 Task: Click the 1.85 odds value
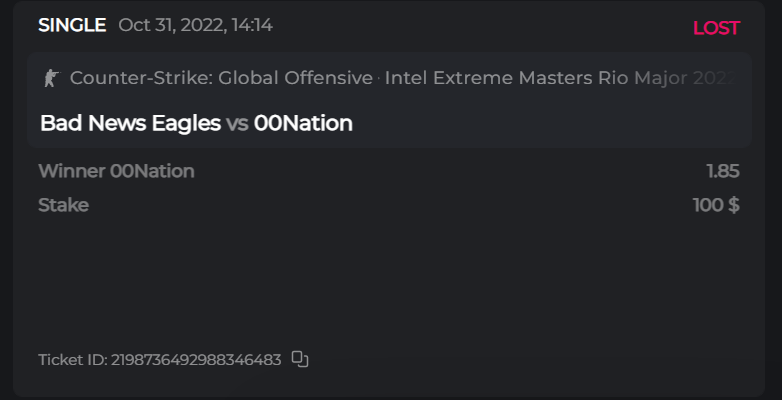point(722,171)
